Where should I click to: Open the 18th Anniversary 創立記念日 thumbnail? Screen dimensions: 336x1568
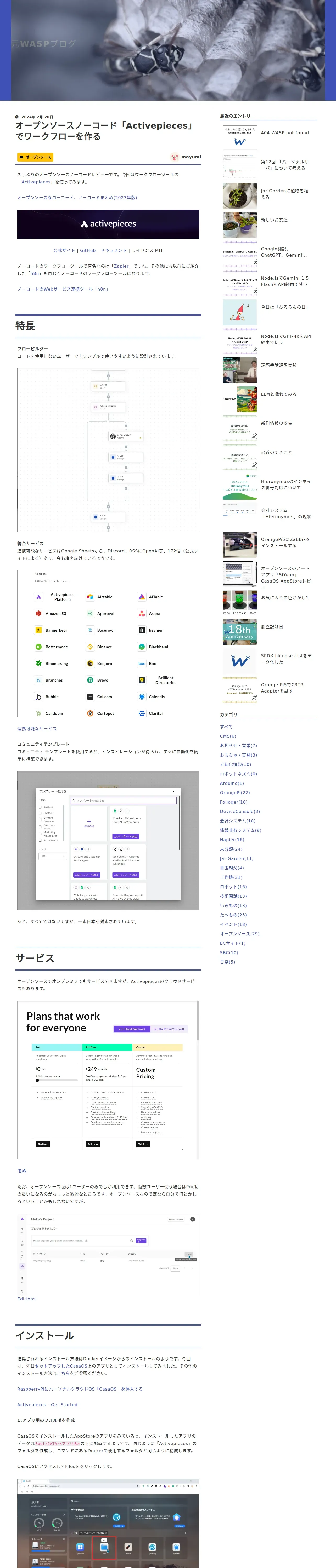(x=240, y=632)
